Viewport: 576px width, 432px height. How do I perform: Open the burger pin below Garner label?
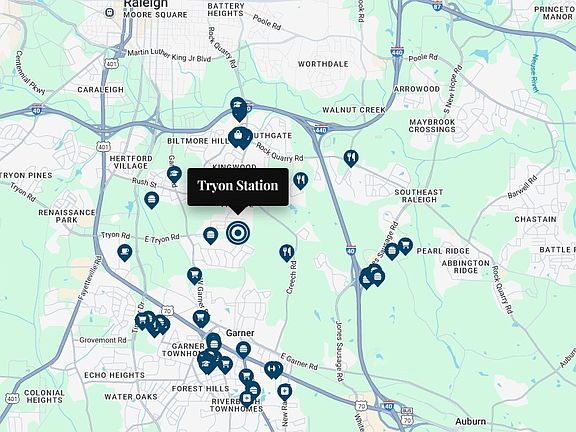coord(243,350)
